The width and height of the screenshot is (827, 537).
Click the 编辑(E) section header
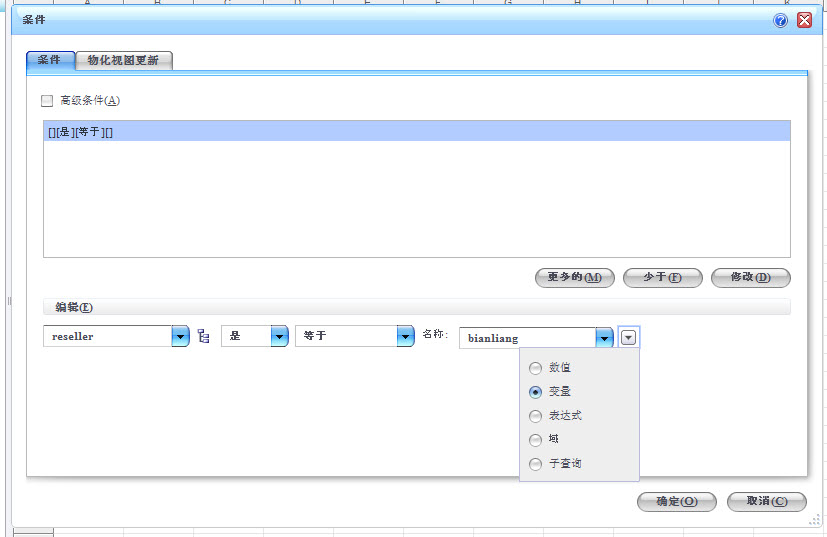click(417, 307)
